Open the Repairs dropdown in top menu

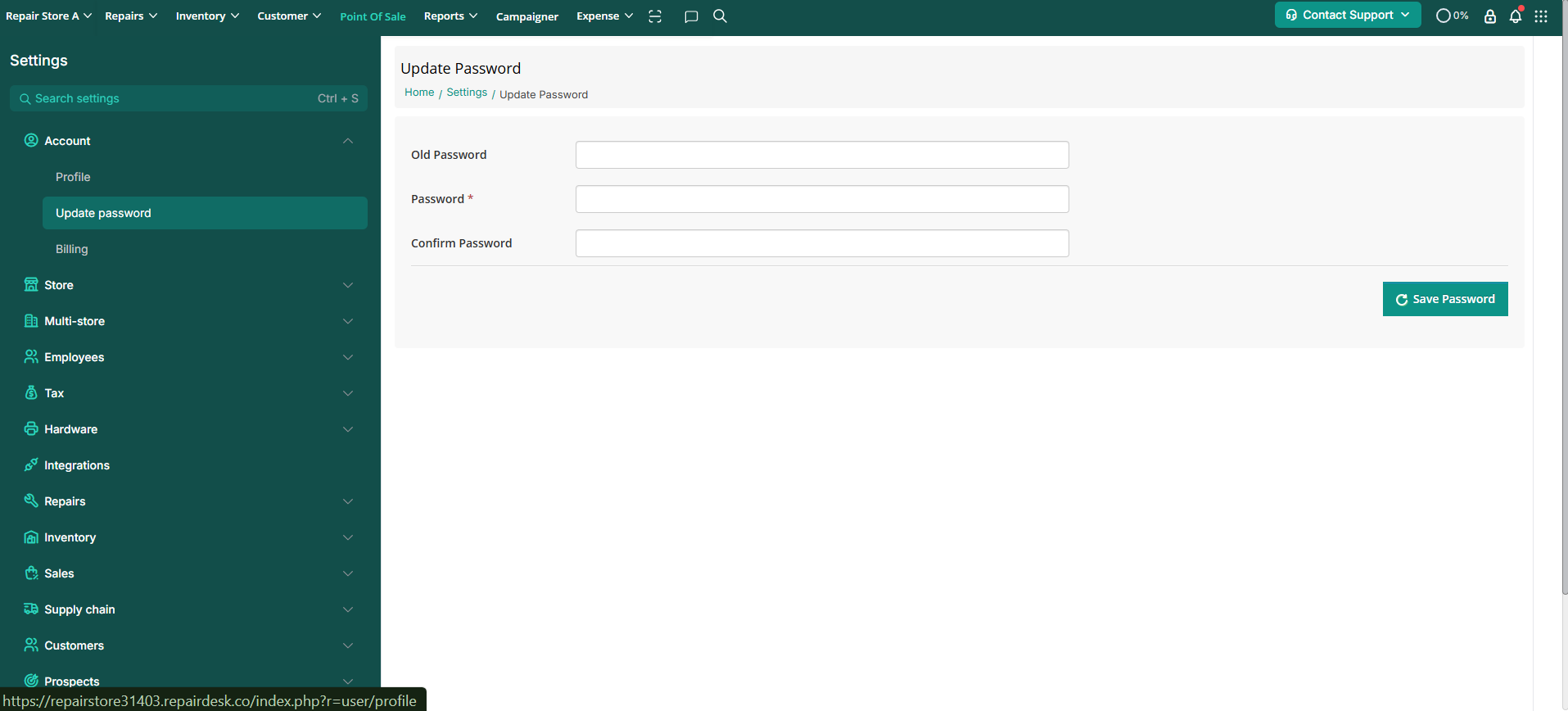coord(131,16)
